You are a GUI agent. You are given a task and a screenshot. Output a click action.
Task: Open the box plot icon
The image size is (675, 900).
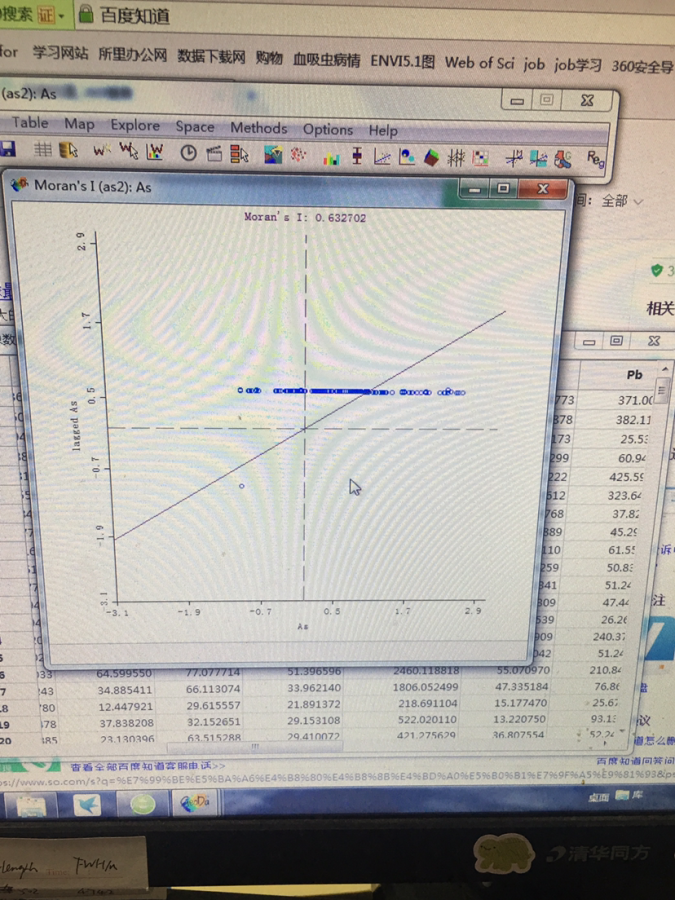pos(356,157)
